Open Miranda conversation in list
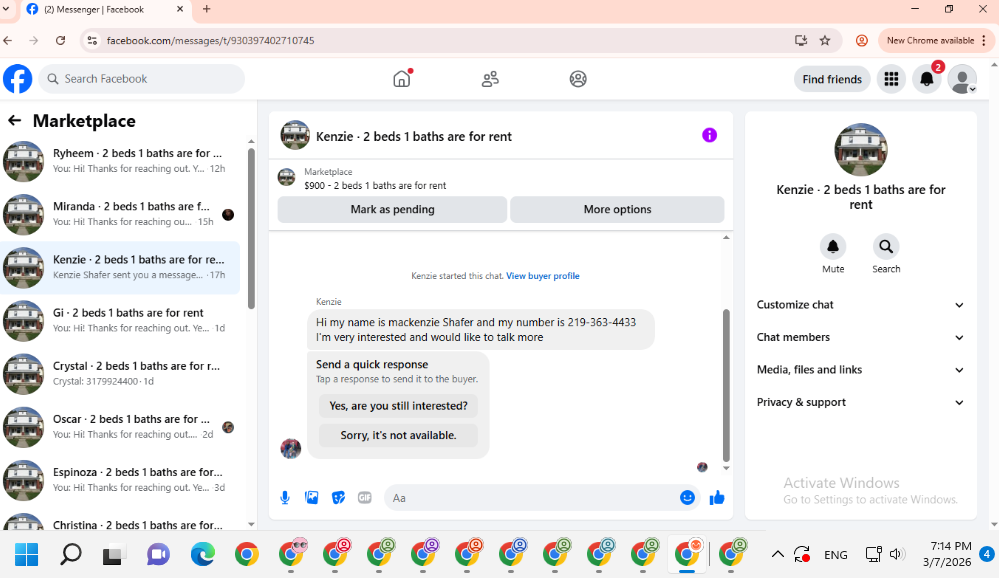 tap(121, 214)
